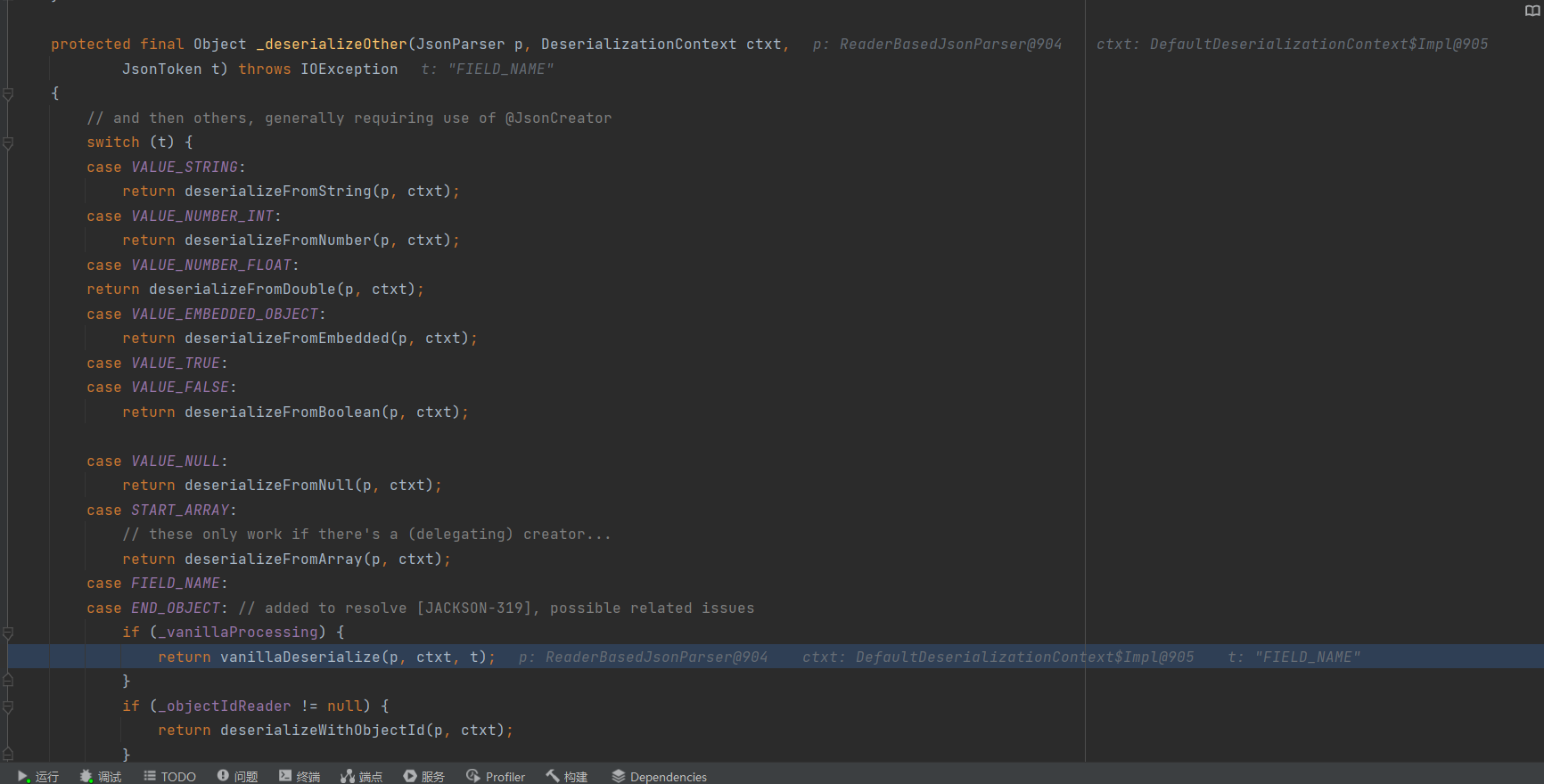
Task: Collapse the if (_objectIdReader != null) block
Action: coord(8,706)
